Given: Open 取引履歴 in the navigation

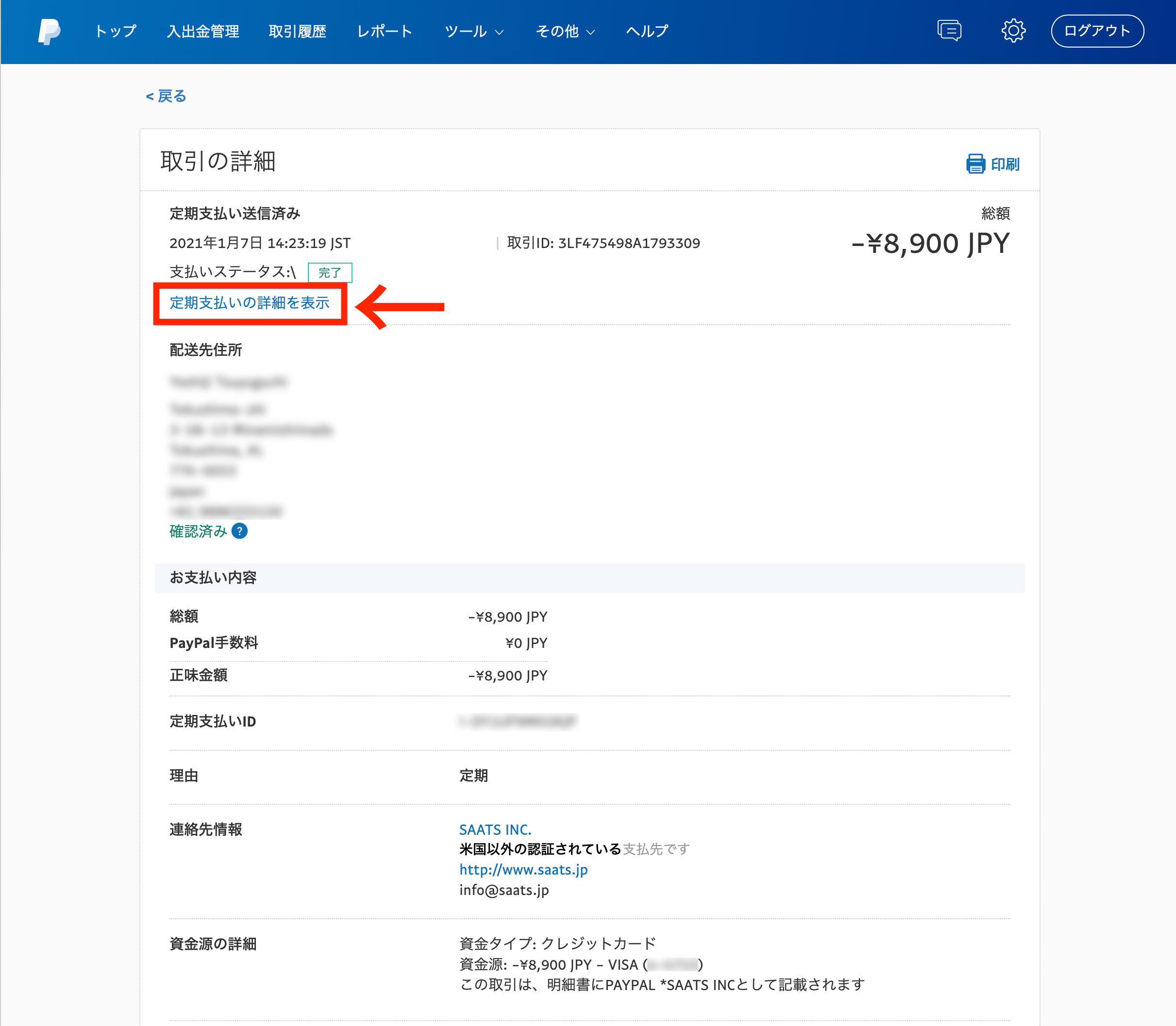Looking at the screenshot, I should point(297,32).
